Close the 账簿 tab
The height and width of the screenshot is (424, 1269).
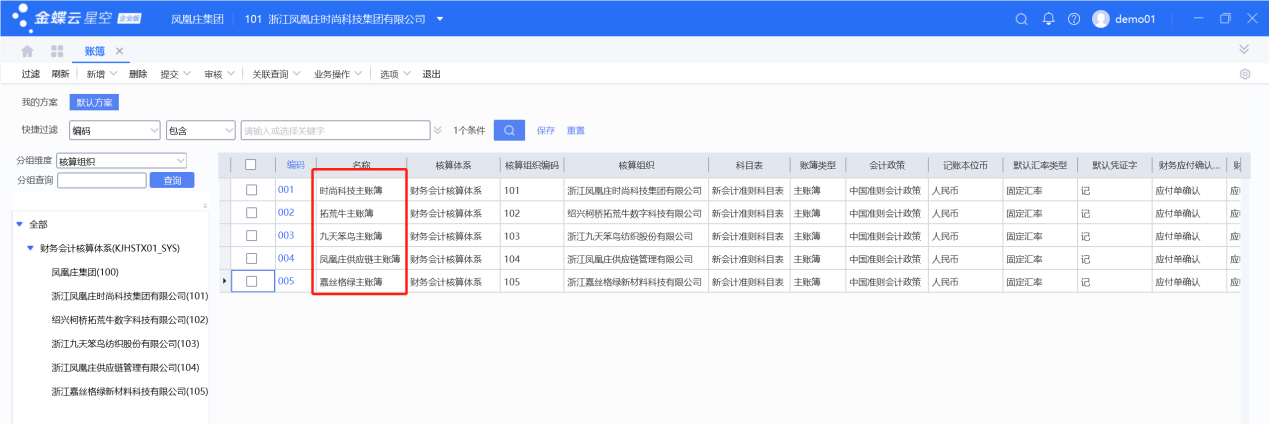[119, 51]
